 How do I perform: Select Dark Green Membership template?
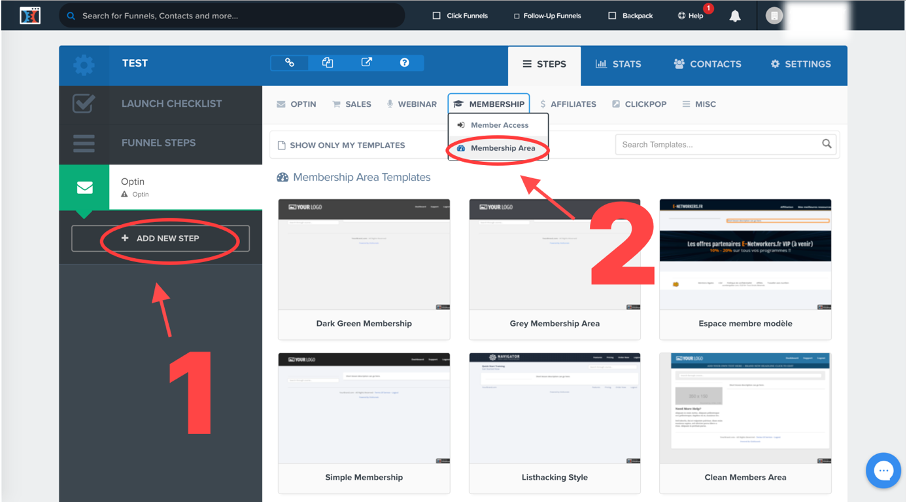(x=364, y=269)
